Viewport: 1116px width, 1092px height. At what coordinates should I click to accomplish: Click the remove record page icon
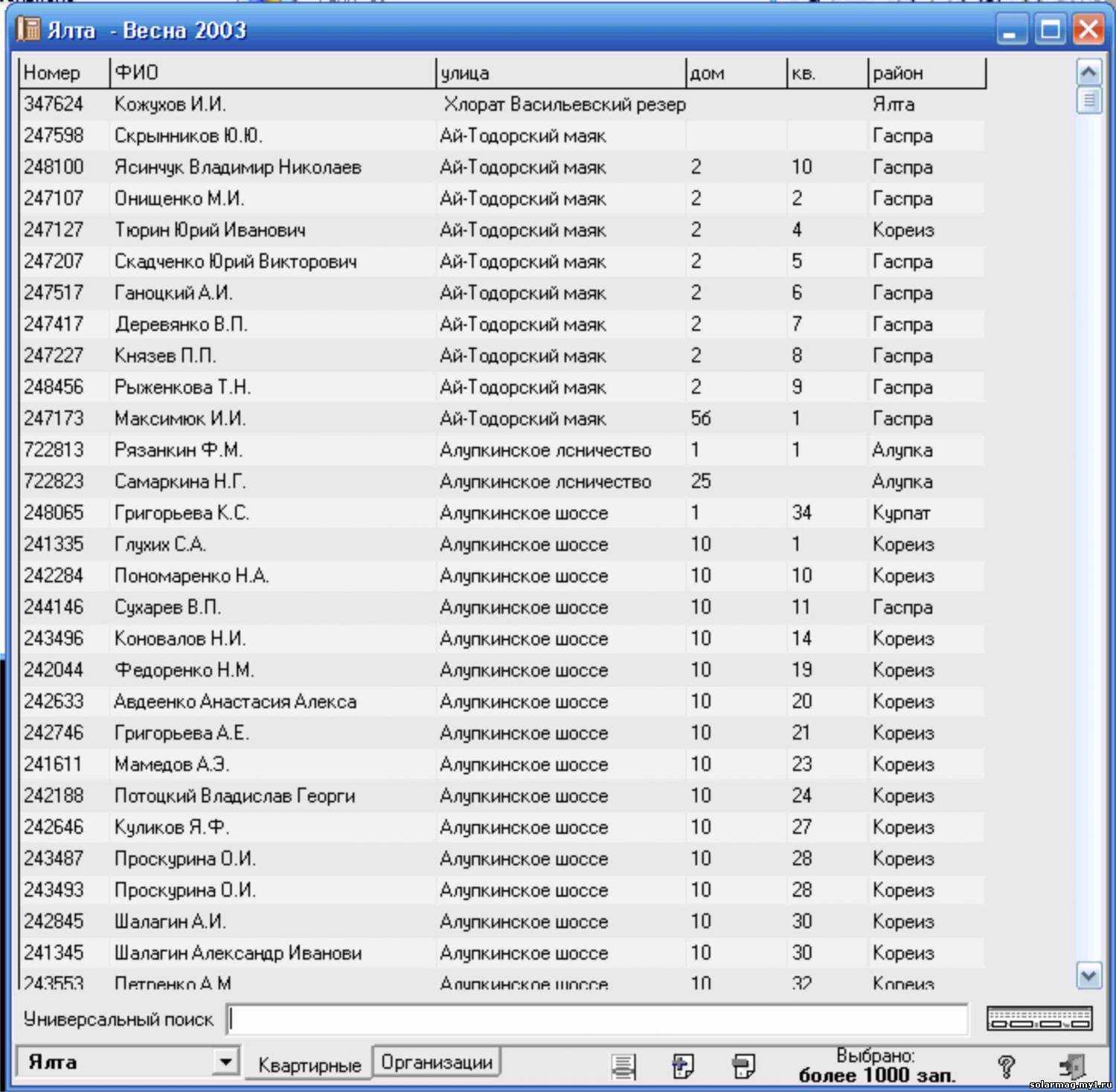point(743,1066)
